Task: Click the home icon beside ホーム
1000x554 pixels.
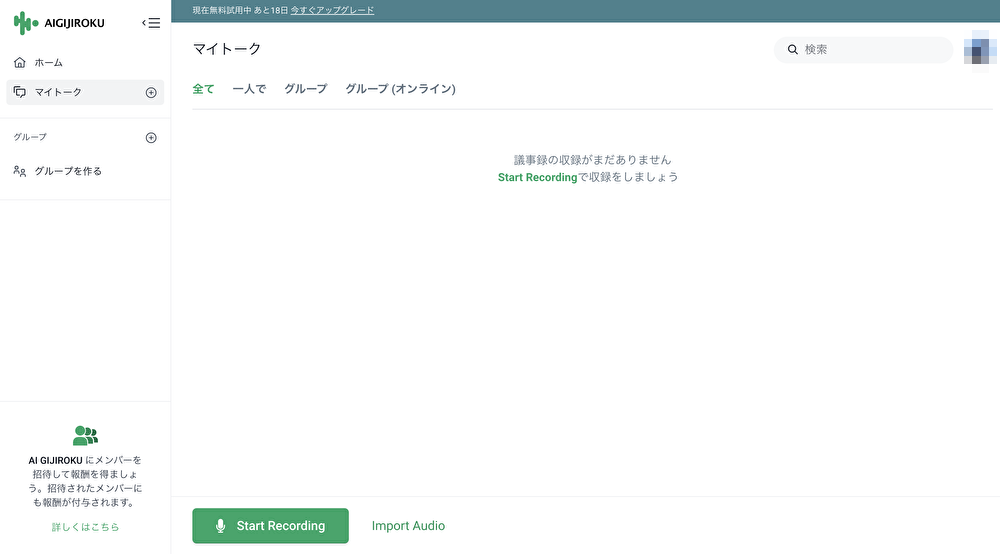Action: [x=20, y=62]
